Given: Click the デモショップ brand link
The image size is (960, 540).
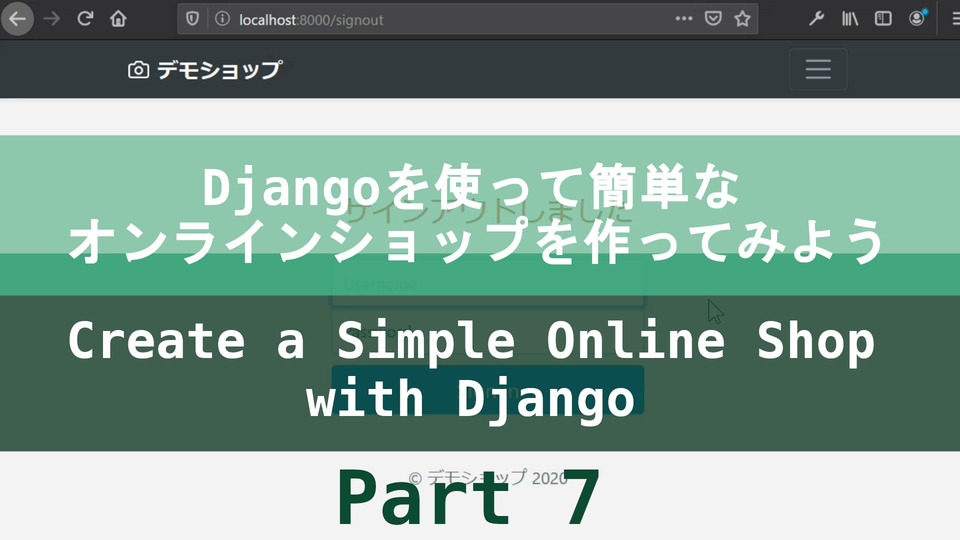Looking at the screenshot, I should pyautogui.click(x=206, y=70).
